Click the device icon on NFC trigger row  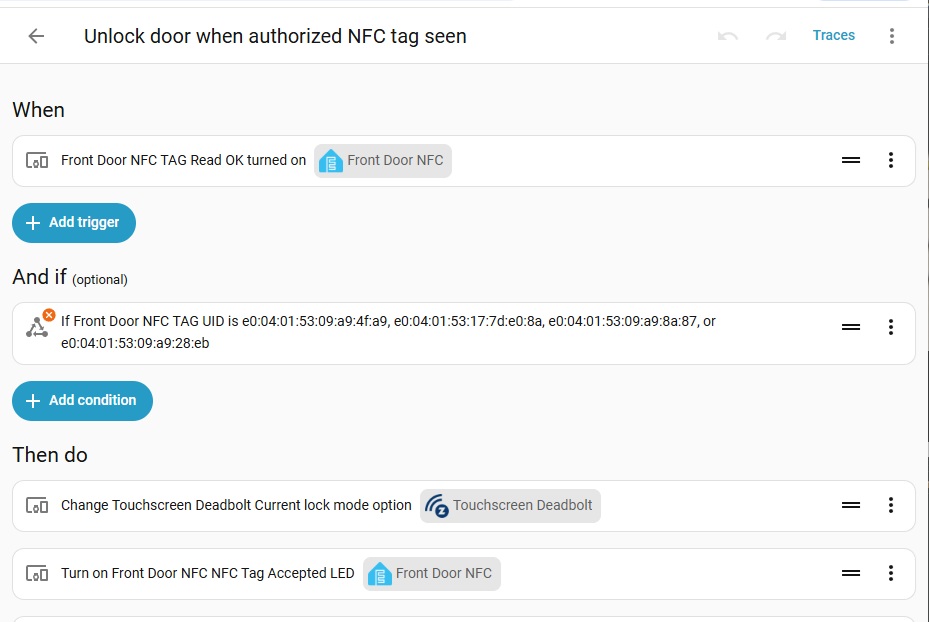coord(37,161)
